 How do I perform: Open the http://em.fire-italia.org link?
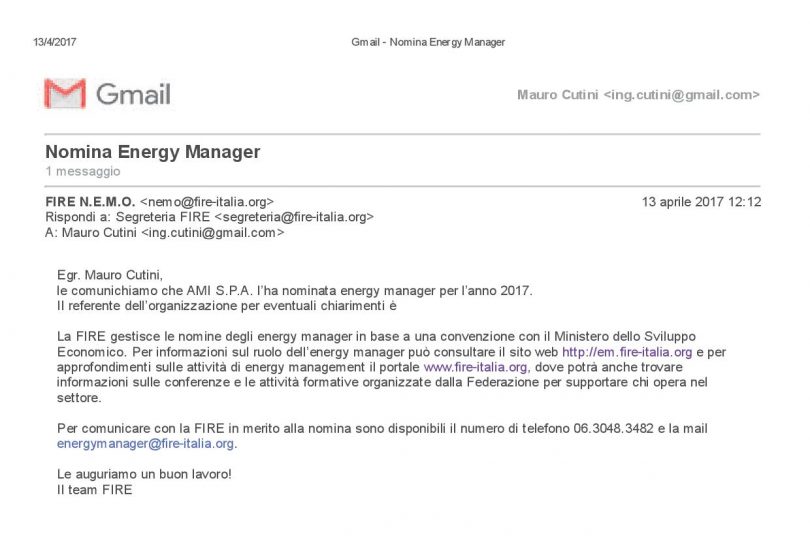(627, 352)
